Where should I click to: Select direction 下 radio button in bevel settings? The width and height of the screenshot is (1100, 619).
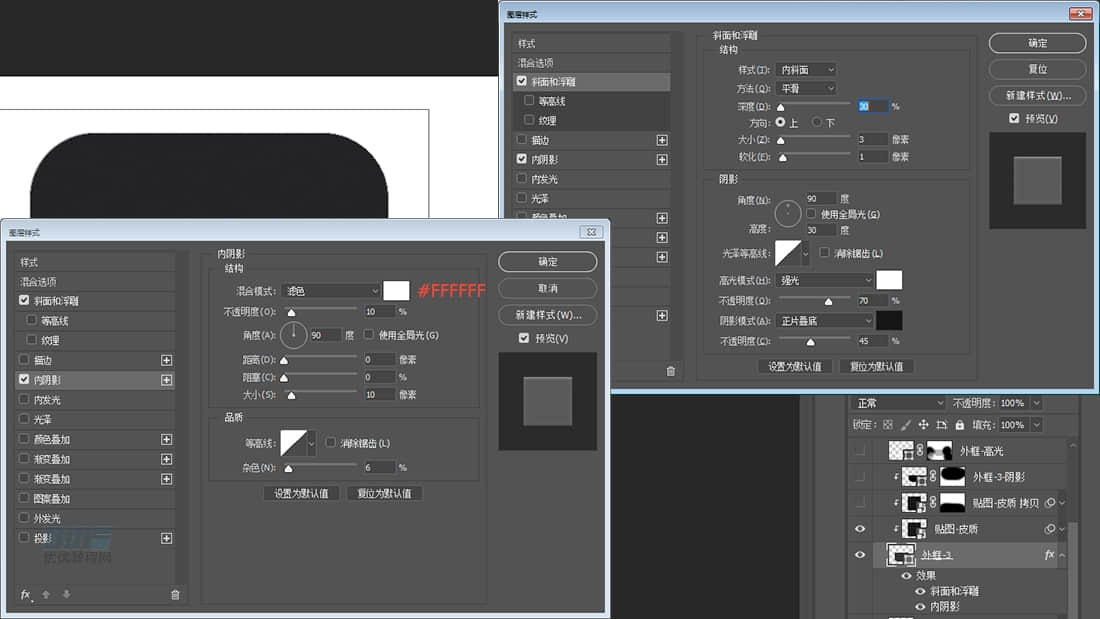[817, 122]
